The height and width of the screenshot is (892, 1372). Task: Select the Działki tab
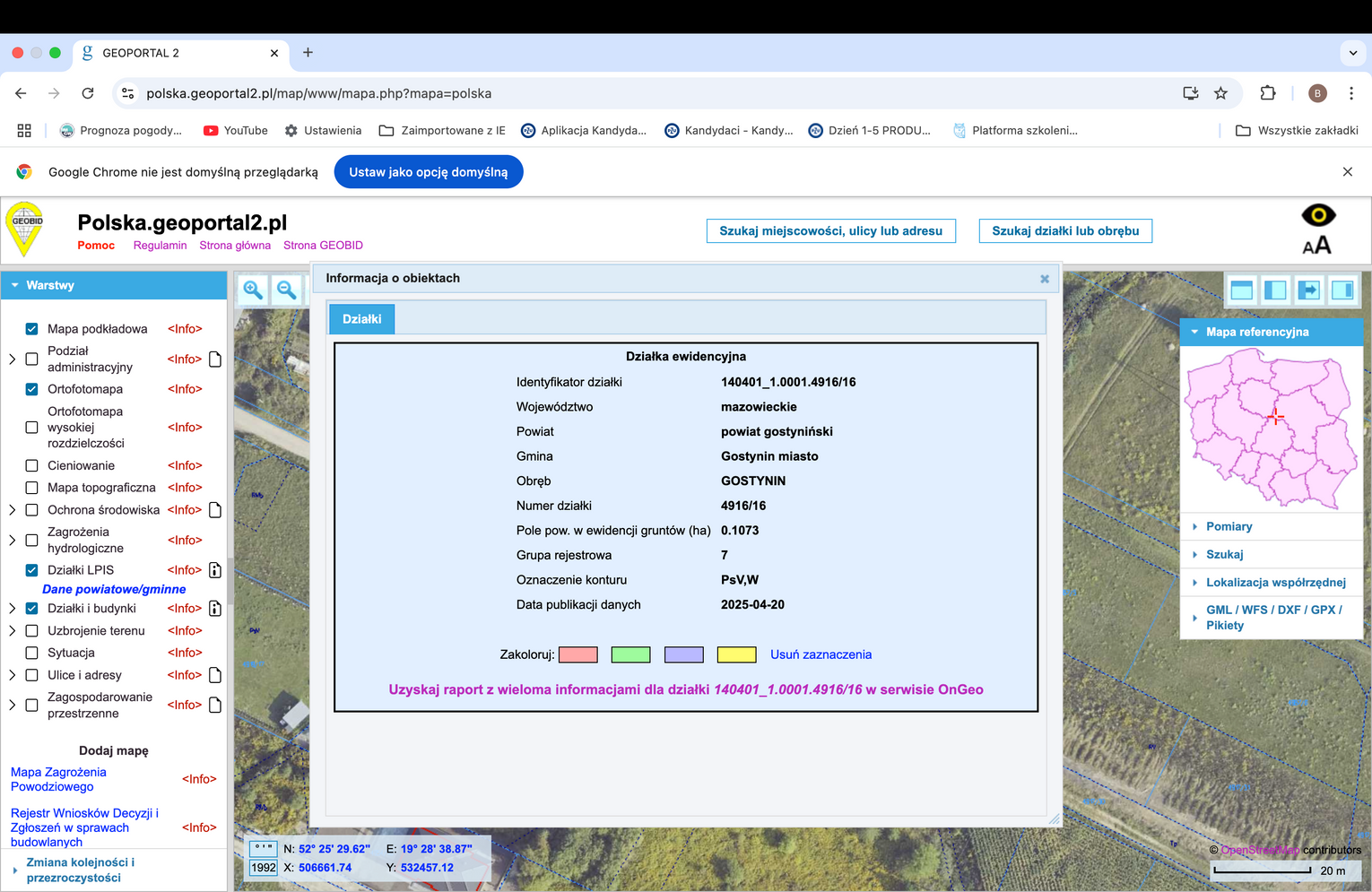click(362, 319)
